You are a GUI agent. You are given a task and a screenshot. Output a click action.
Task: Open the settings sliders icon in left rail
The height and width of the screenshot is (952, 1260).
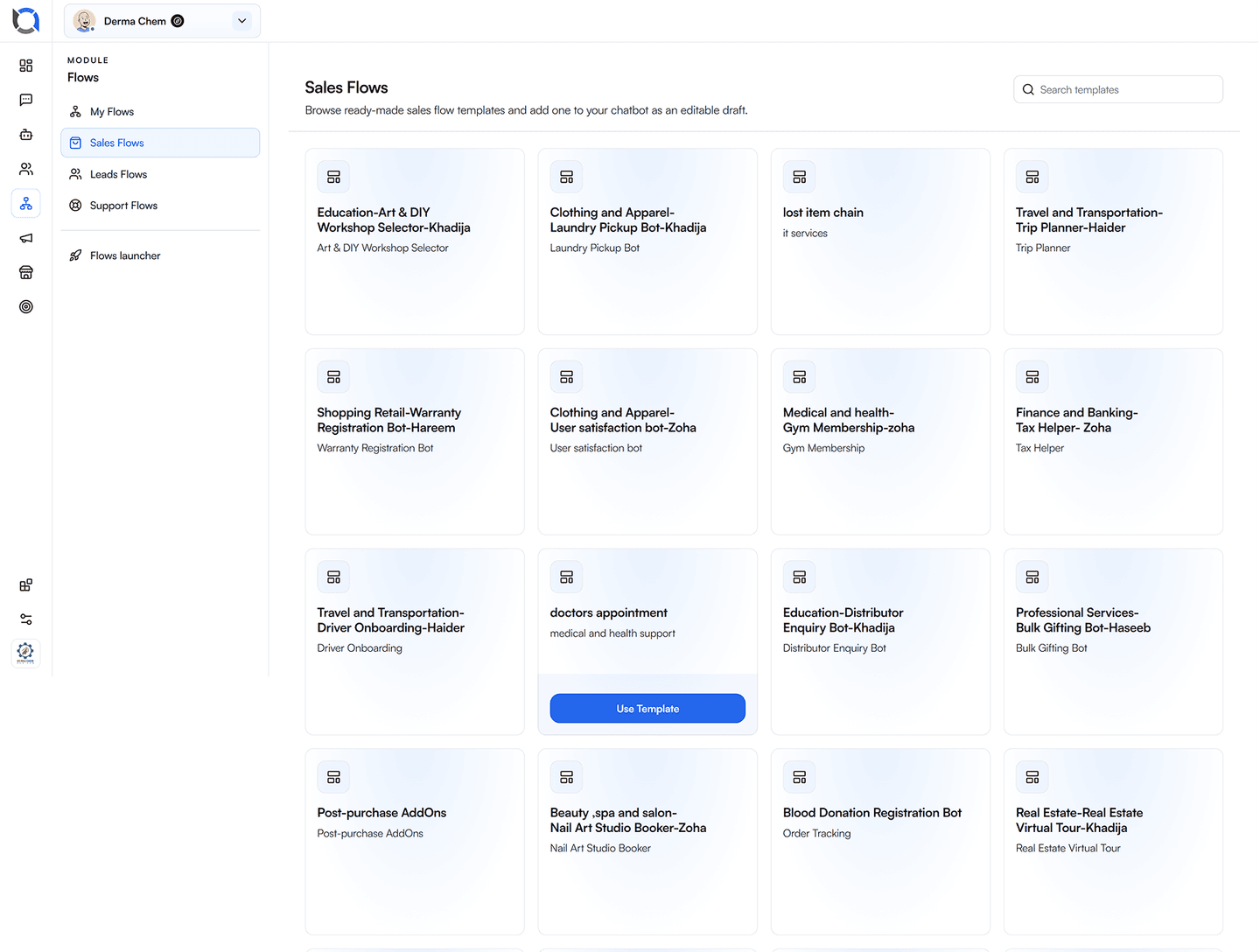pyautogui.click(x=26, y=619)
